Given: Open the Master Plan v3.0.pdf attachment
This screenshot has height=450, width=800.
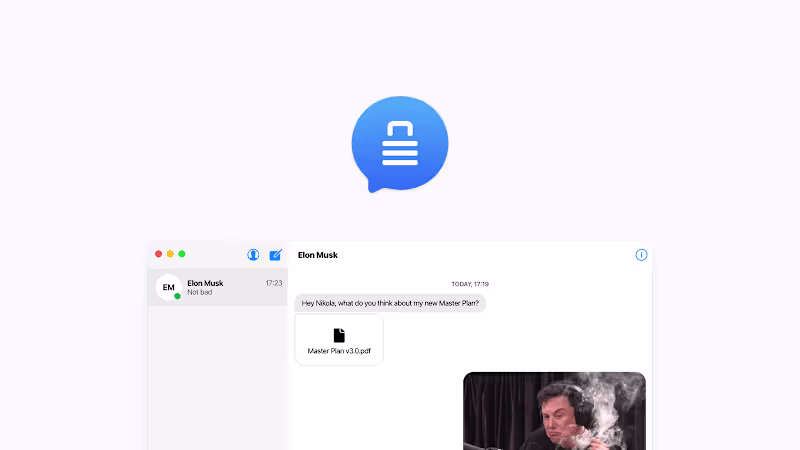Looking at the screenshot, I should pyautogui.click(x=339, y=340).
